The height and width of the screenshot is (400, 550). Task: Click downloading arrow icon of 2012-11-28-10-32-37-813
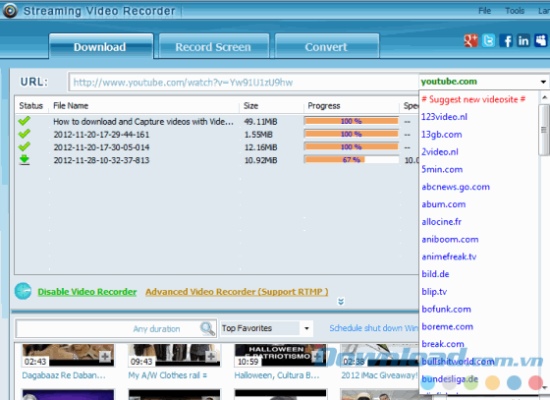coord(24,160)
